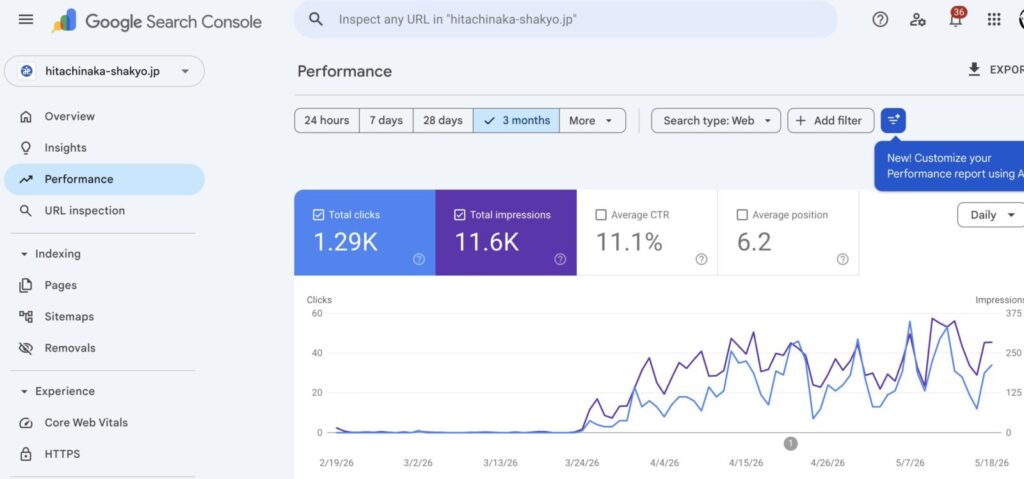The width and height of the screenshot is (1024, 479).
Task: Click the 4/15/26 date label on chart
Action: pyautogui.click(x=746, y=463)
